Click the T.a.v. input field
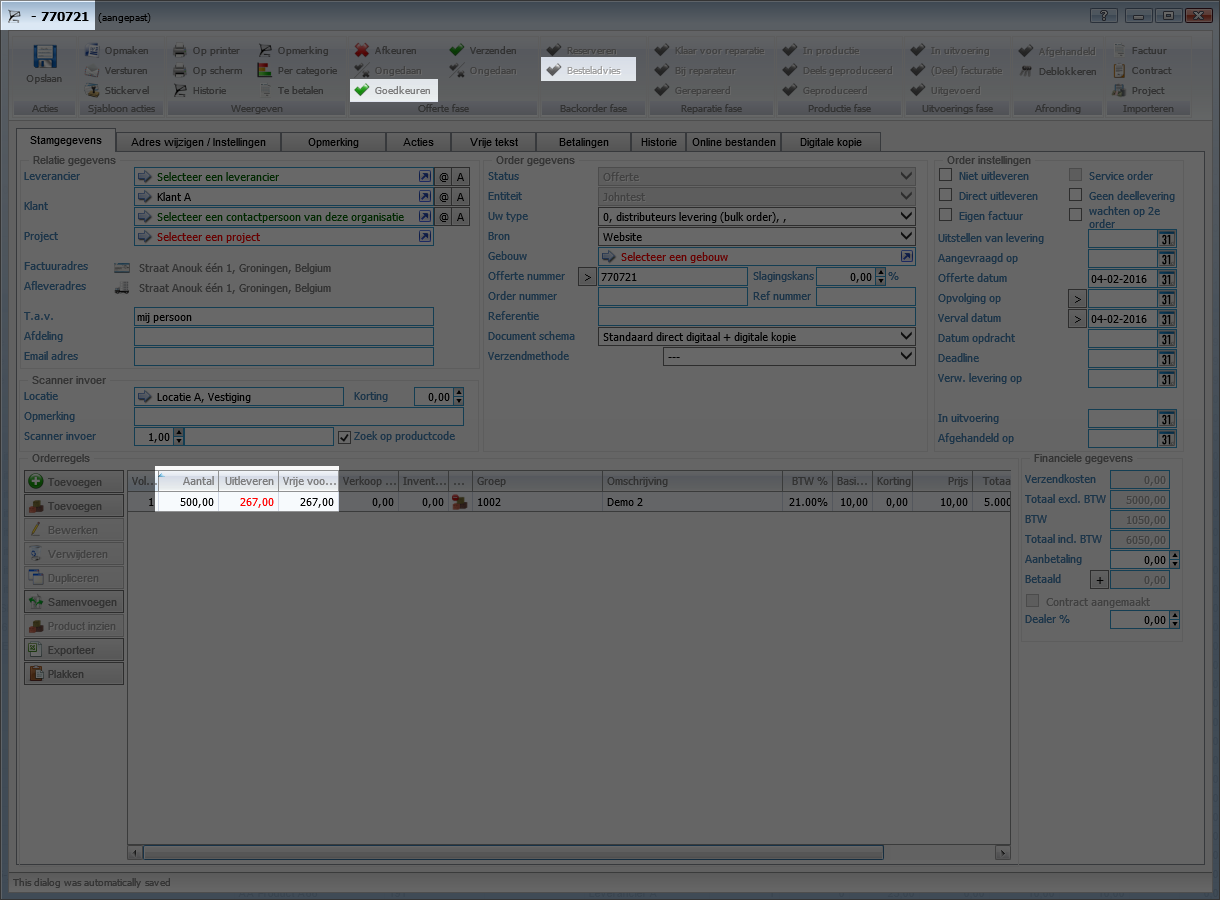The image size is (1220, 900). click(x=284, y=317)
